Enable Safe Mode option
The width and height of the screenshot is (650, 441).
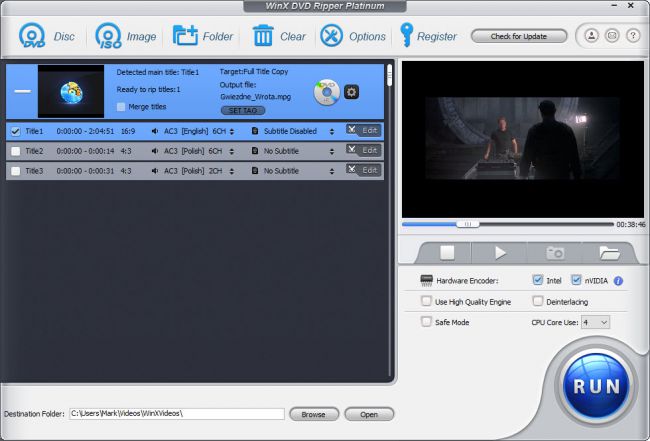tap(427, 322)
